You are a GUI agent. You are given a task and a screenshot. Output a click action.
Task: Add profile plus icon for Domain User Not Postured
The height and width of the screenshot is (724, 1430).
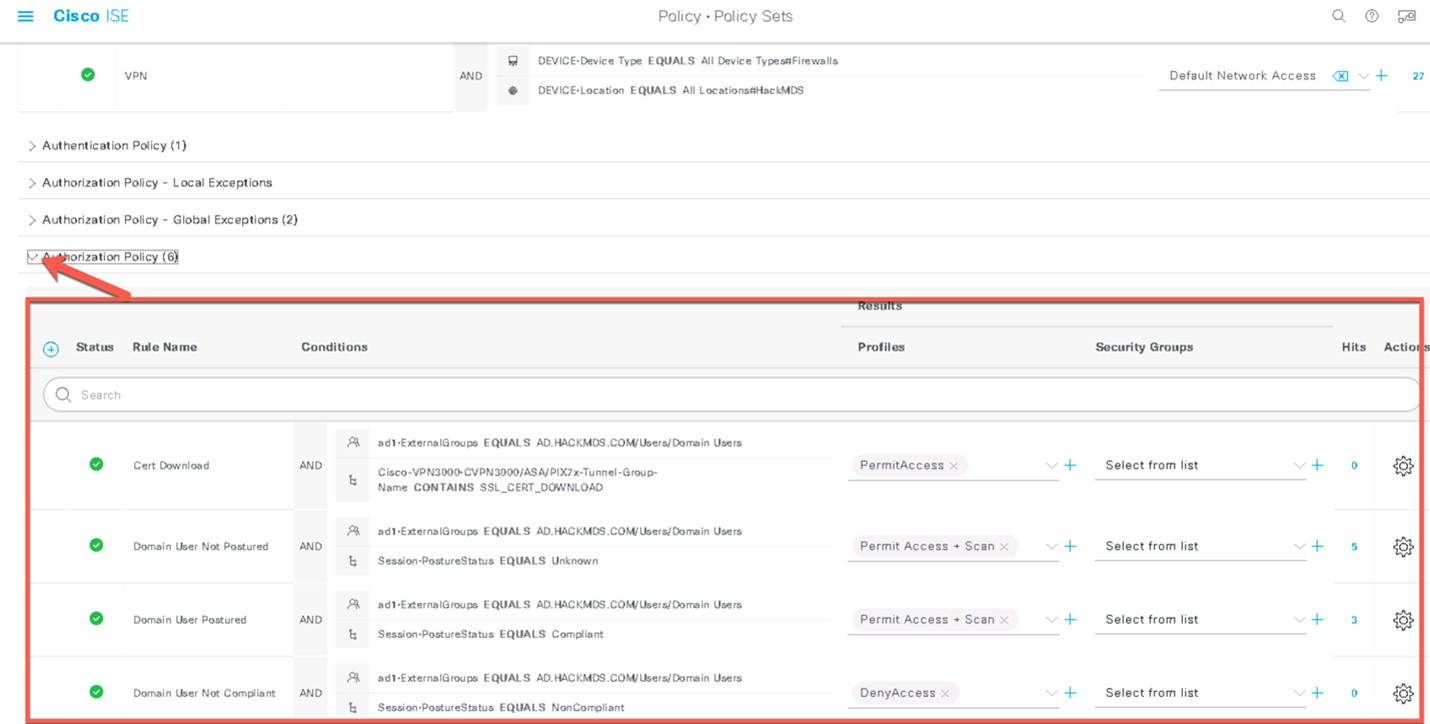1070,546
